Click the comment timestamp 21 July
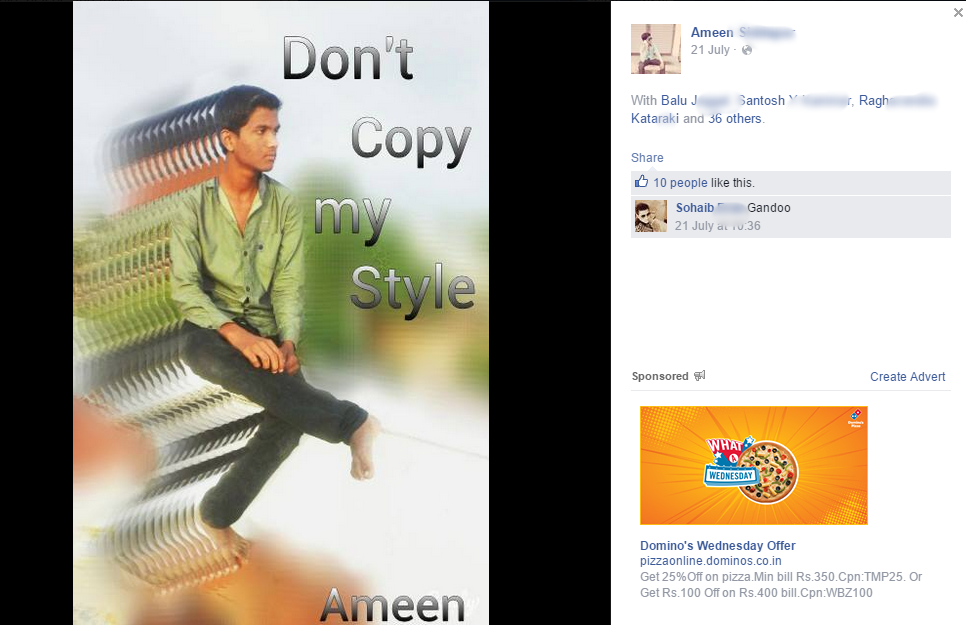This screenshot has width=966, height=625. 717,226
